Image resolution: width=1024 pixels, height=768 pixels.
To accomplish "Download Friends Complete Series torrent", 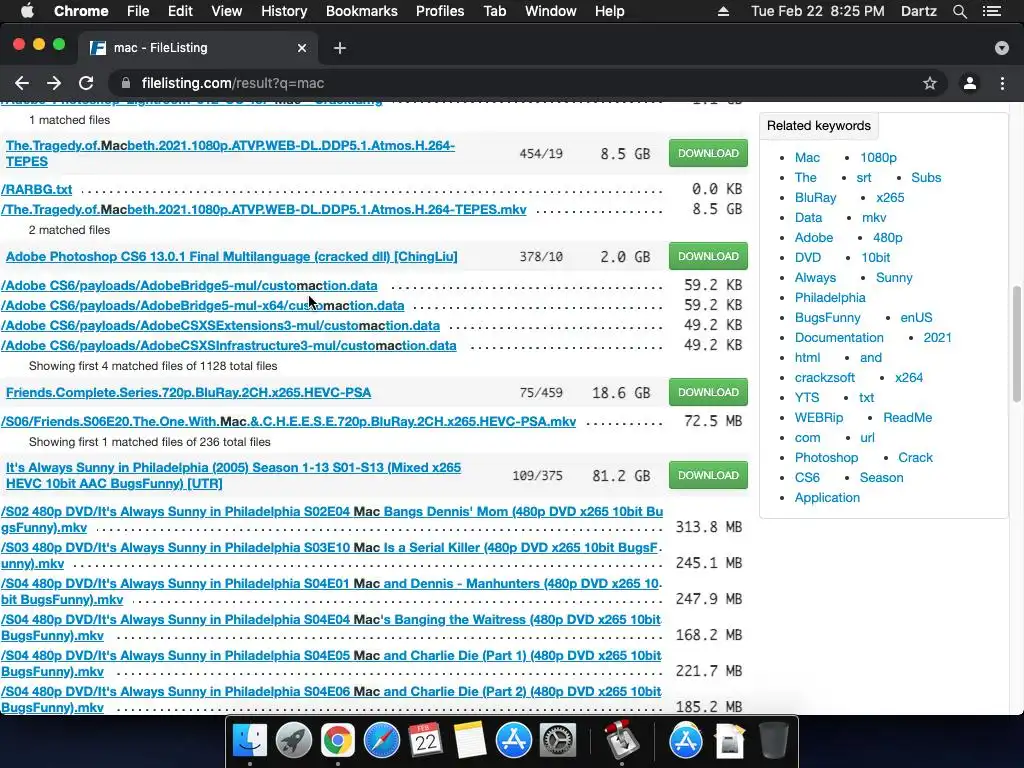I will pos(708,392).
